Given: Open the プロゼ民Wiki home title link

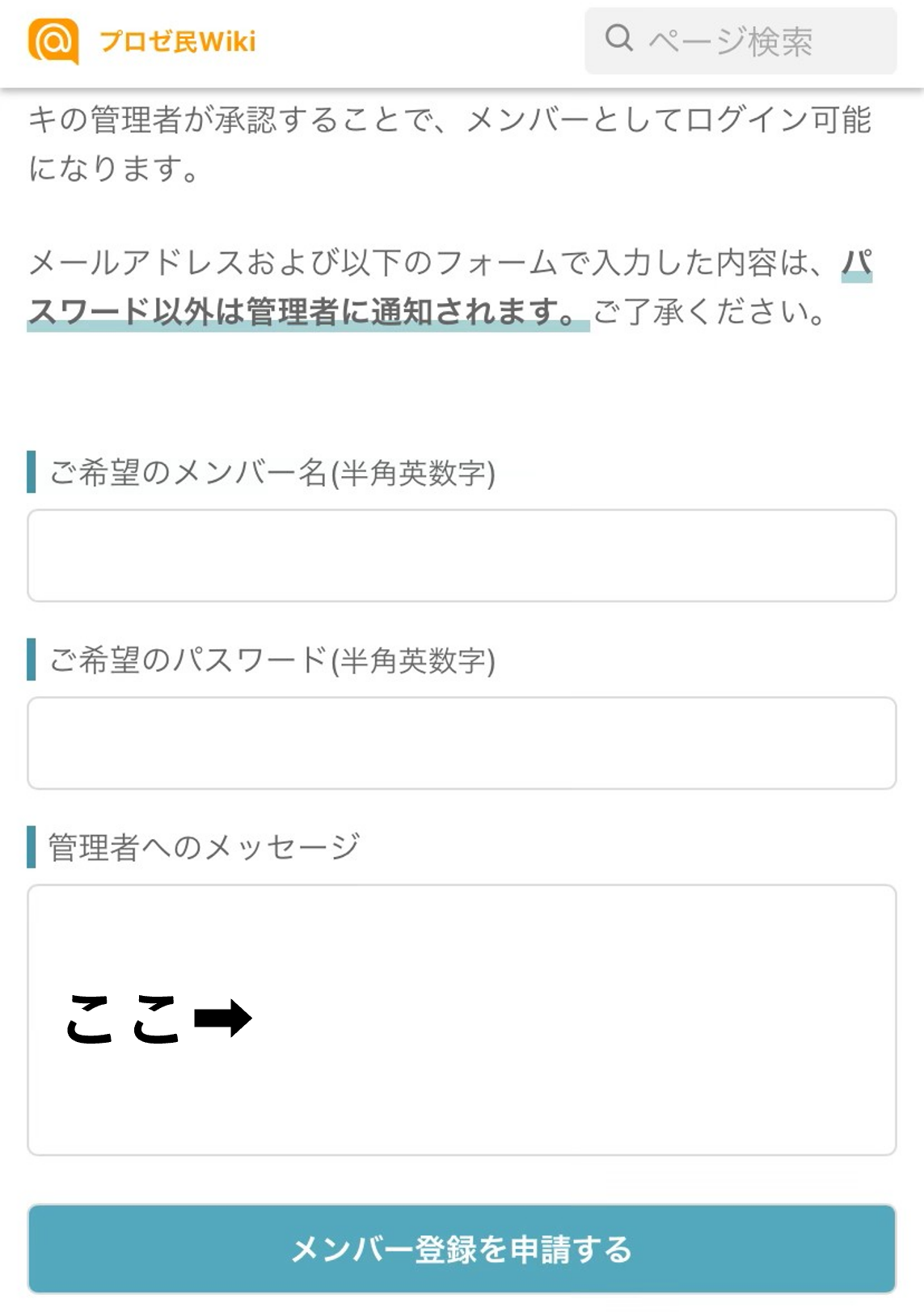Looking at the screenshot, I should (177, 41).
